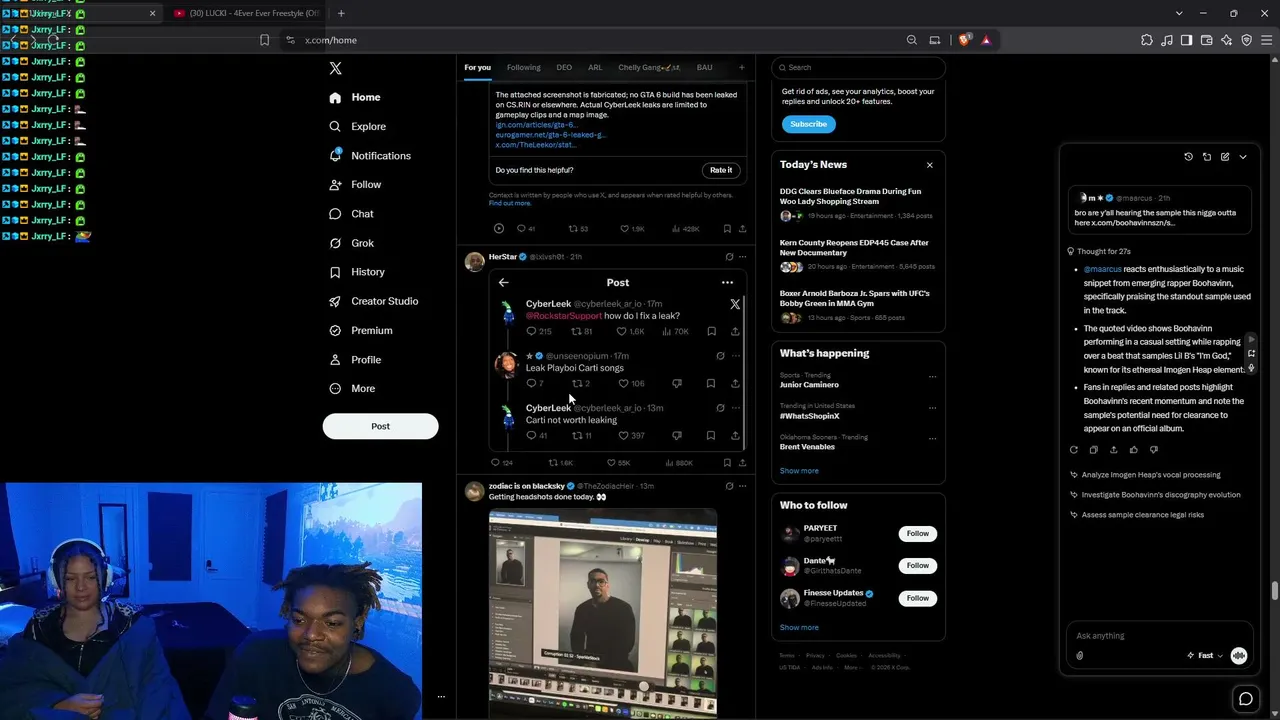This screenshot has height=720, width=1280.
Task: Open the eurogamer.net link in the note
Action: [550, 135]
